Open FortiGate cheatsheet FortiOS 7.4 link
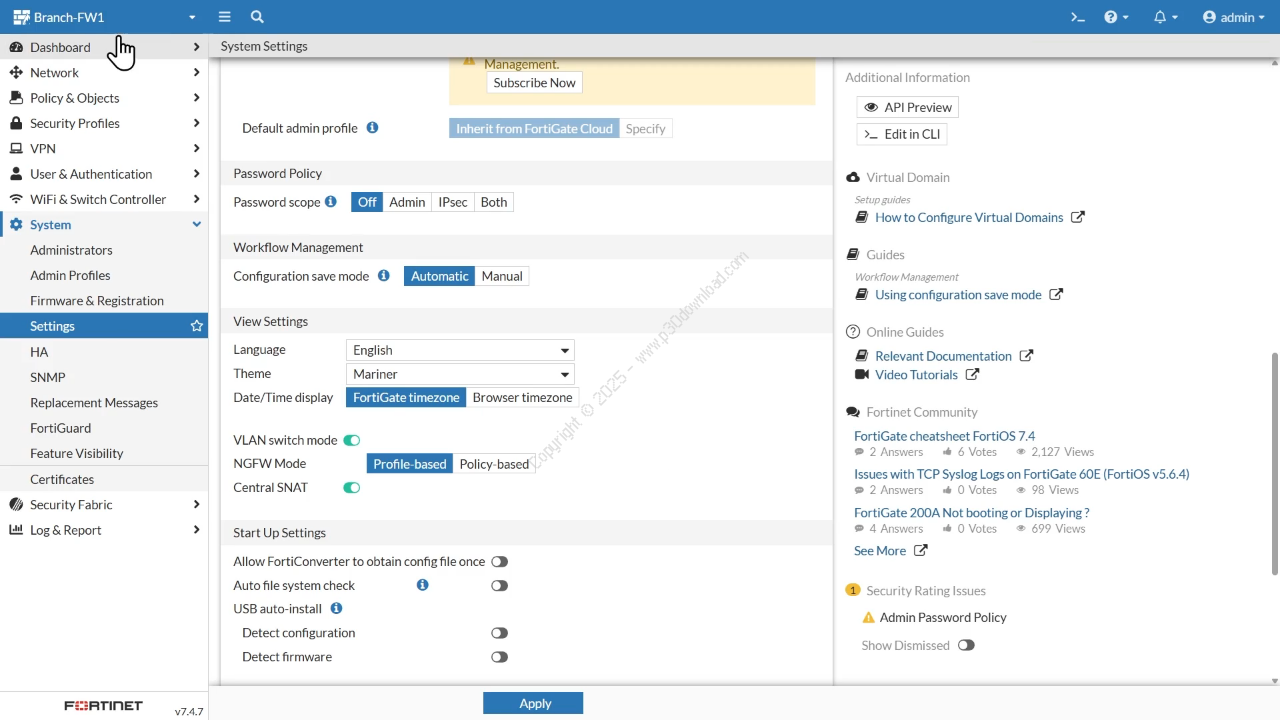 point(944,436)
